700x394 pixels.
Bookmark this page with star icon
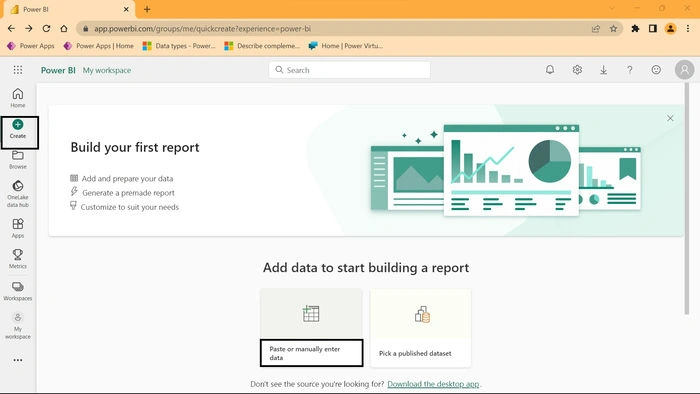613,29
